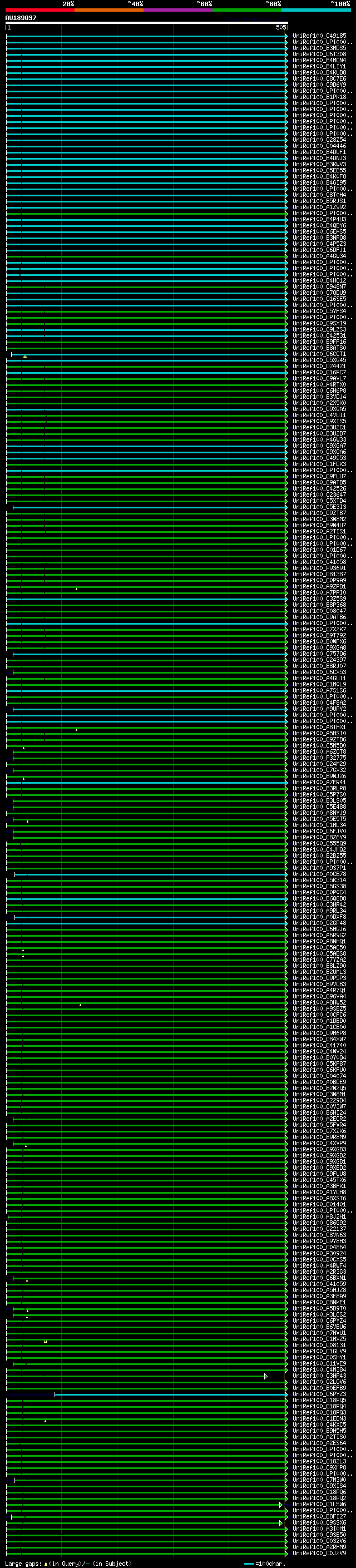
Task: Pick the cyan ~100% legend segment
Action: click(316, 10)
